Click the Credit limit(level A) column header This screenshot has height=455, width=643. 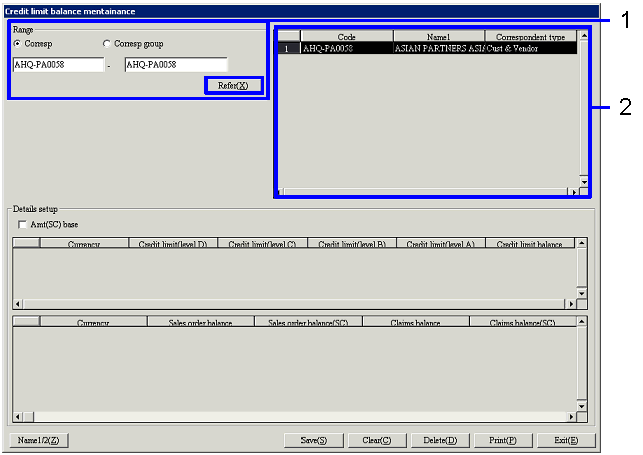[x=441, y=243]
